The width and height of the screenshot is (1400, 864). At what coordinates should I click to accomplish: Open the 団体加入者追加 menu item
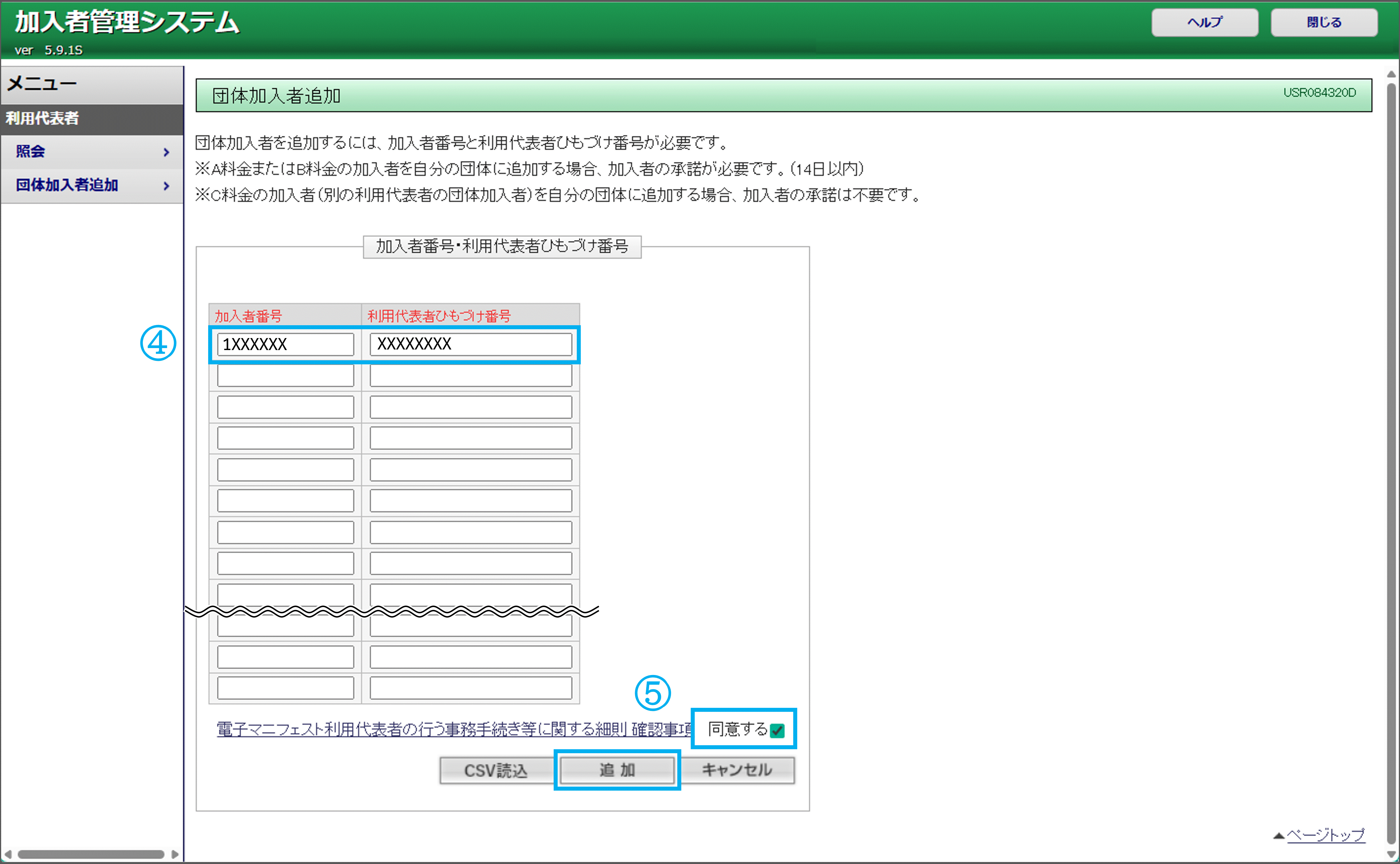click(67, 185)
